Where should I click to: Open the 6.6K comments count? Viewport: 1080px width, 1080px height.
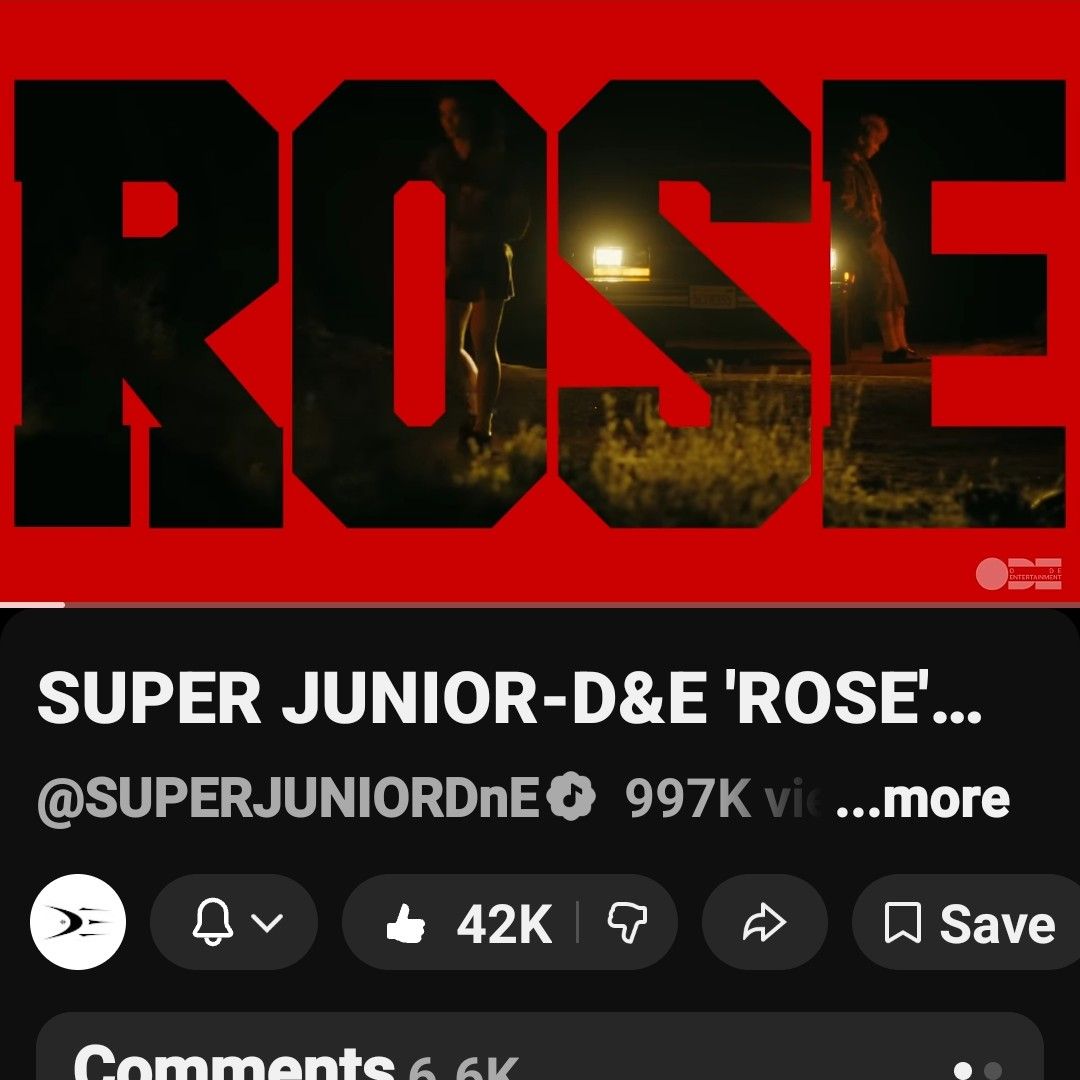[x=463, y=1068]
